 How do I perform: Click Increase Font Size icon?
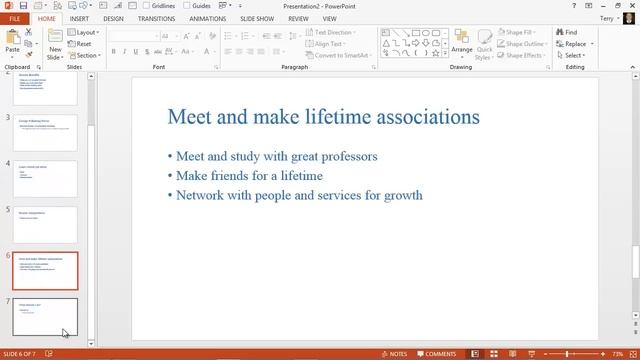(187, 36)
